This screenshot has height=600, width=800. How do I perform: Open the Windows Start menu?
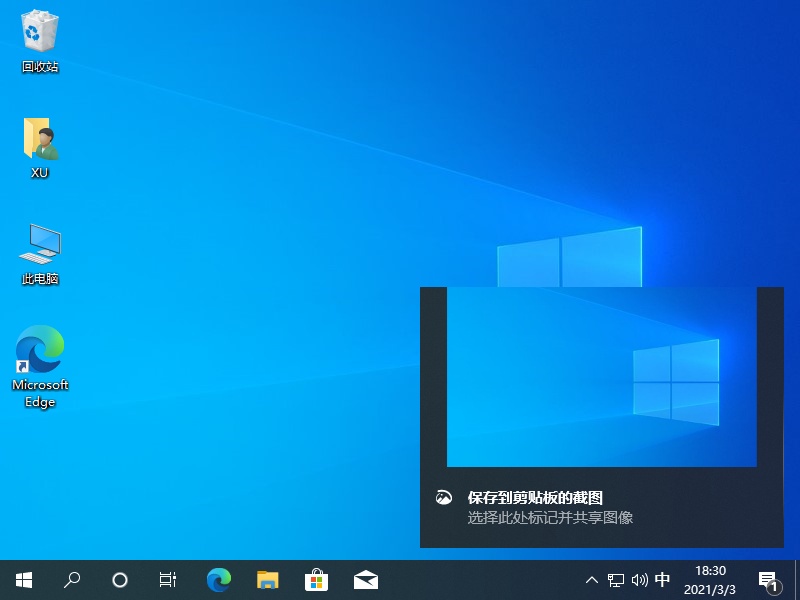[x=24, y=579]
